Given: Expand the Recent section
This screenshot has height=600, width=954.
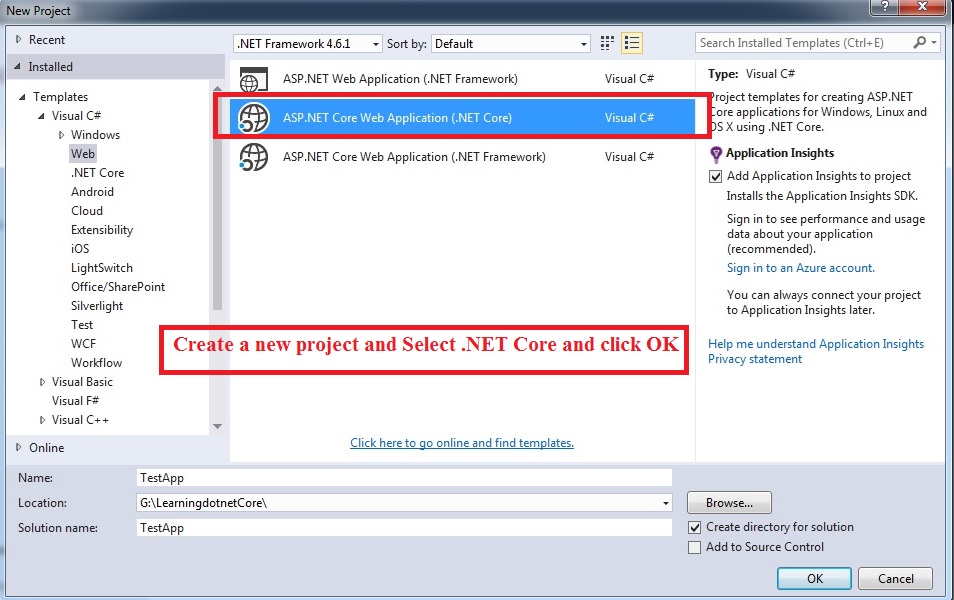Looking at the screenshot, I should pos(18,40).
